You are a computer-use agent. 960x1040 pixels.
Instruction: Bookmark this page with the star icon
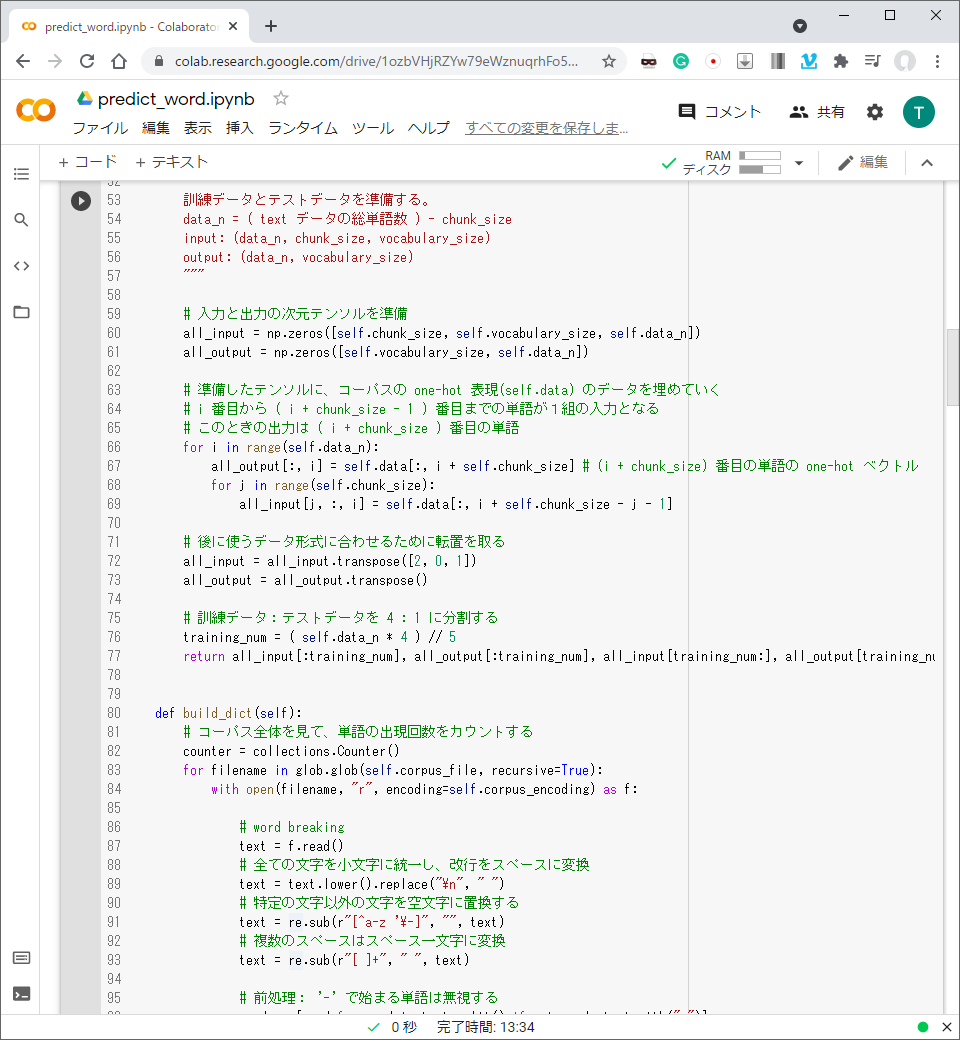pos(608,62)
